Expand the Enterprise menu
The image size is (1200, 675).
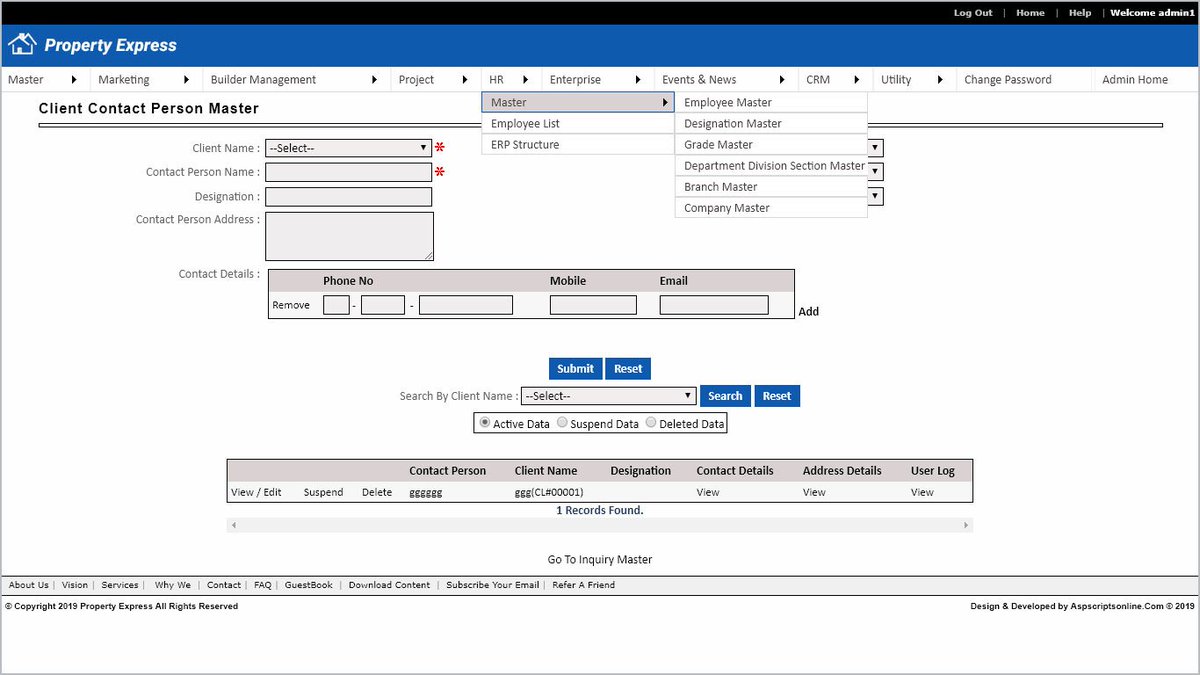click(597, 79)
